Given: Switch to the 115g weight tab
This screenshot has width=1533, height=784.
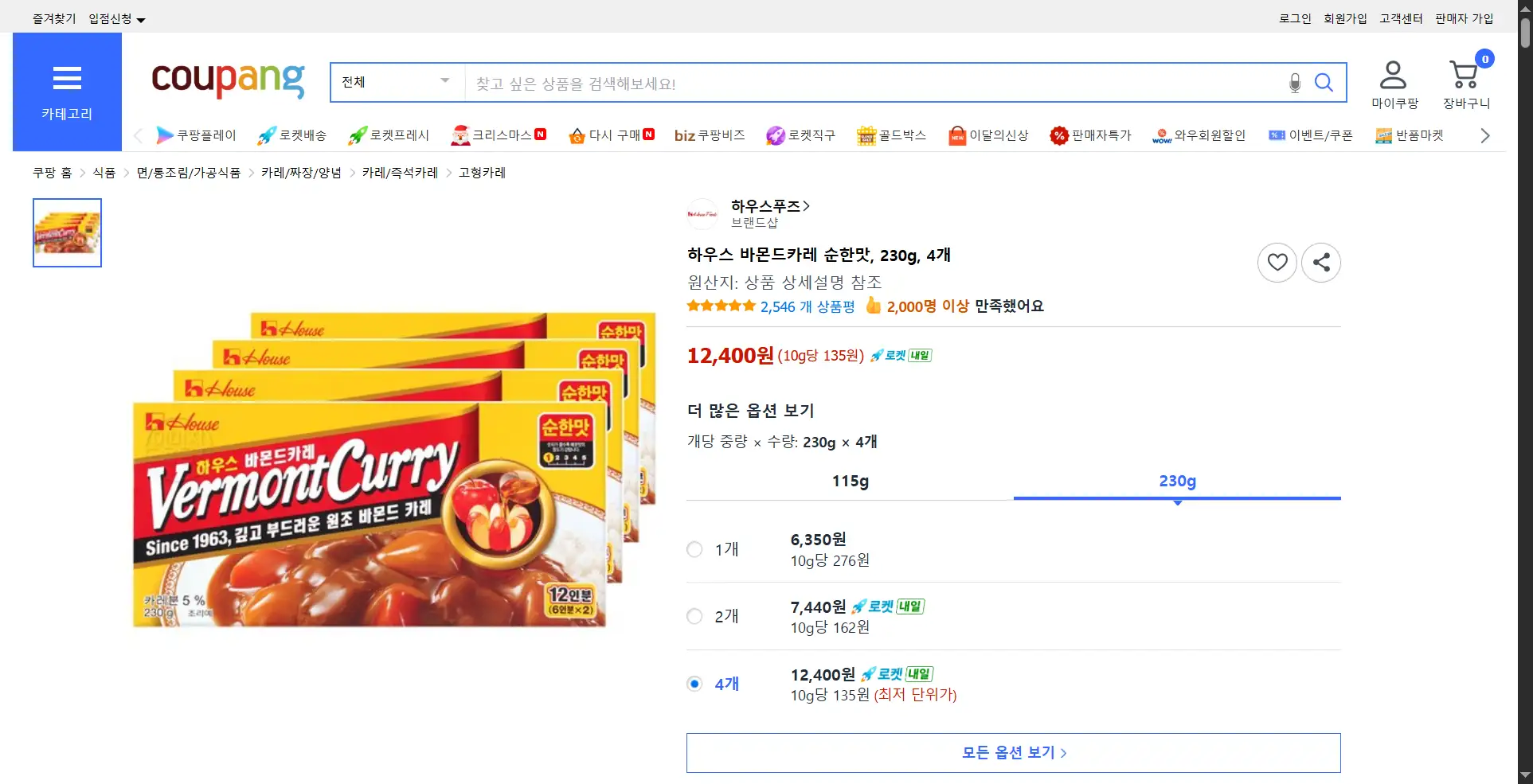Looking at the screenshot, I should point(850,481).
